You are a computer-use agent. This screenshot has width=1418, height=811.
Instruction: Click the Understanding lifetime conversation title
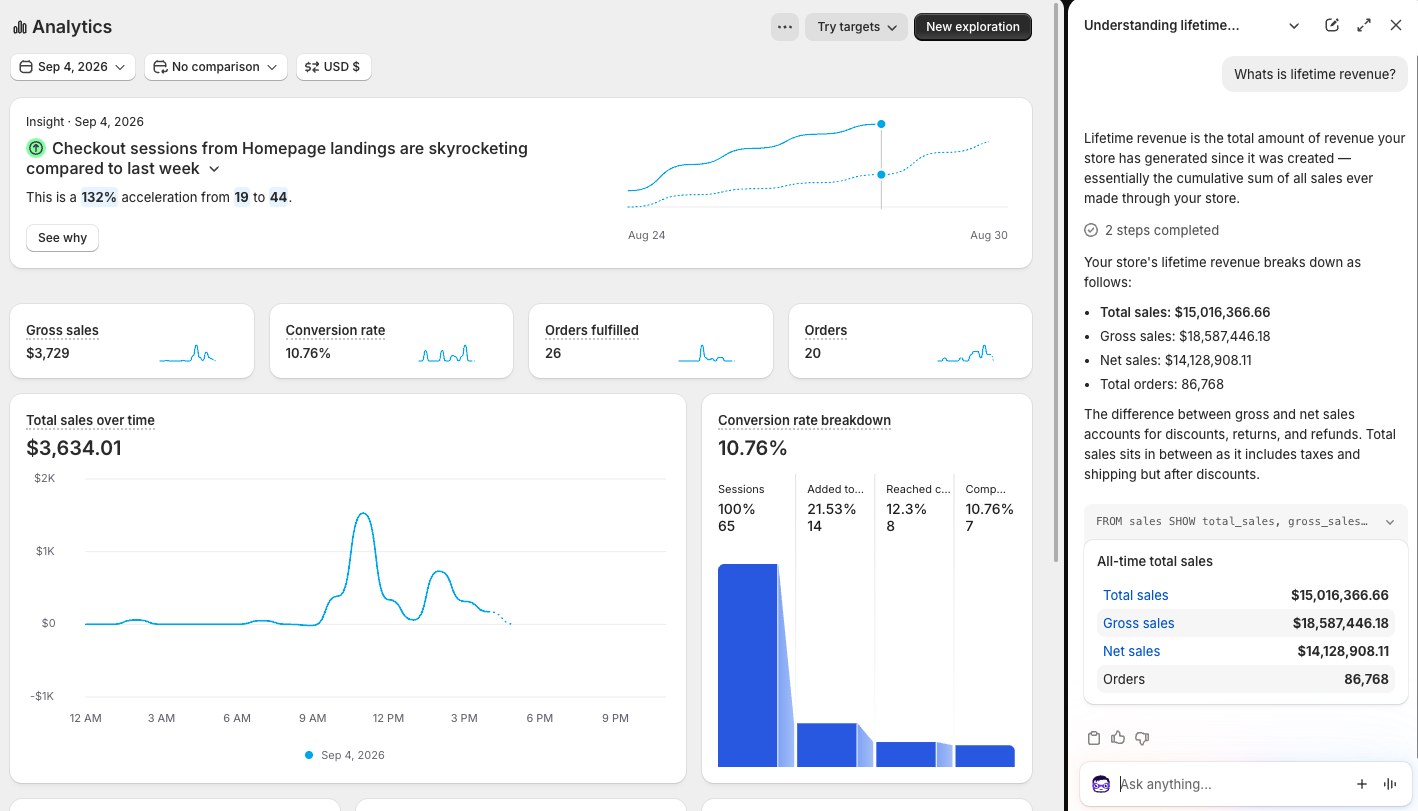tap(1161, 25)
